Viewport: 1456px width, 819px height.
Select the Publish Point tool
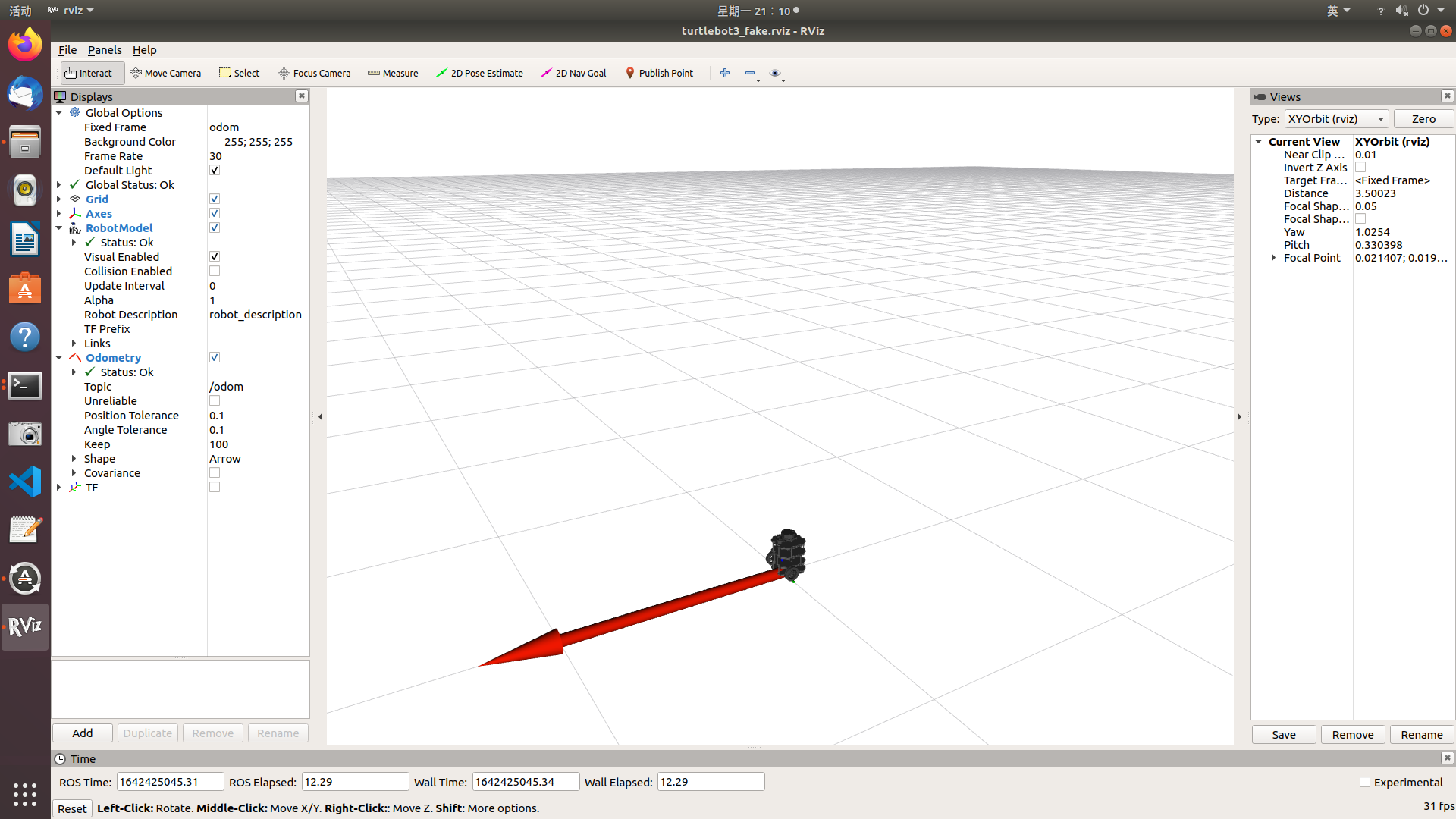click(659, 73)
